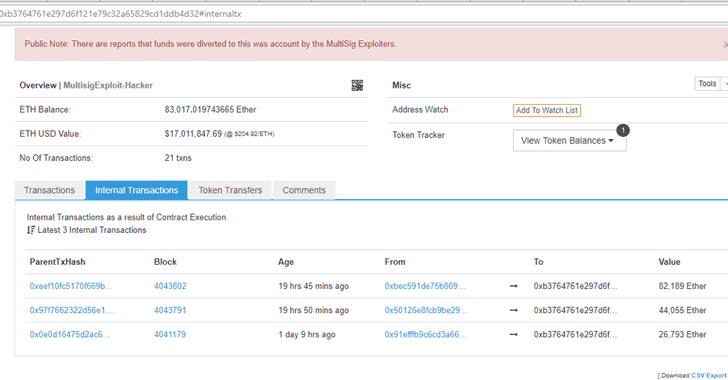Click the token count badge showing 1
This screenshot has width=728, height=380.
tap(623, 131)
